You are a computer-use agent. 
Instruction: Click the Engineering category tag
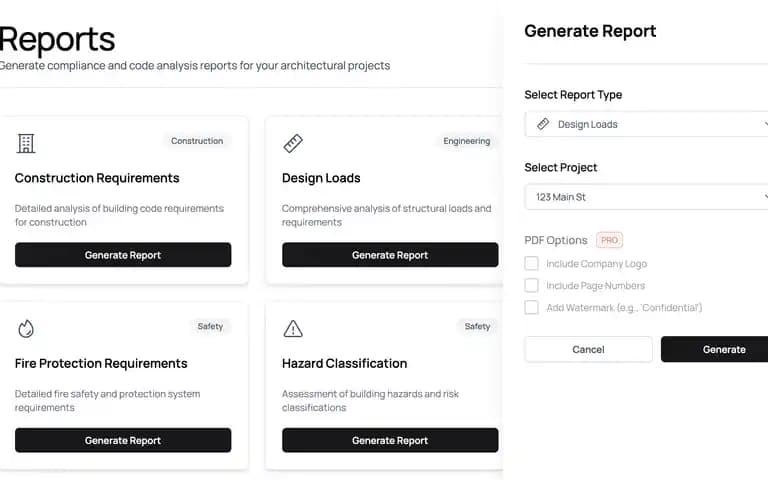pos(466,141)
